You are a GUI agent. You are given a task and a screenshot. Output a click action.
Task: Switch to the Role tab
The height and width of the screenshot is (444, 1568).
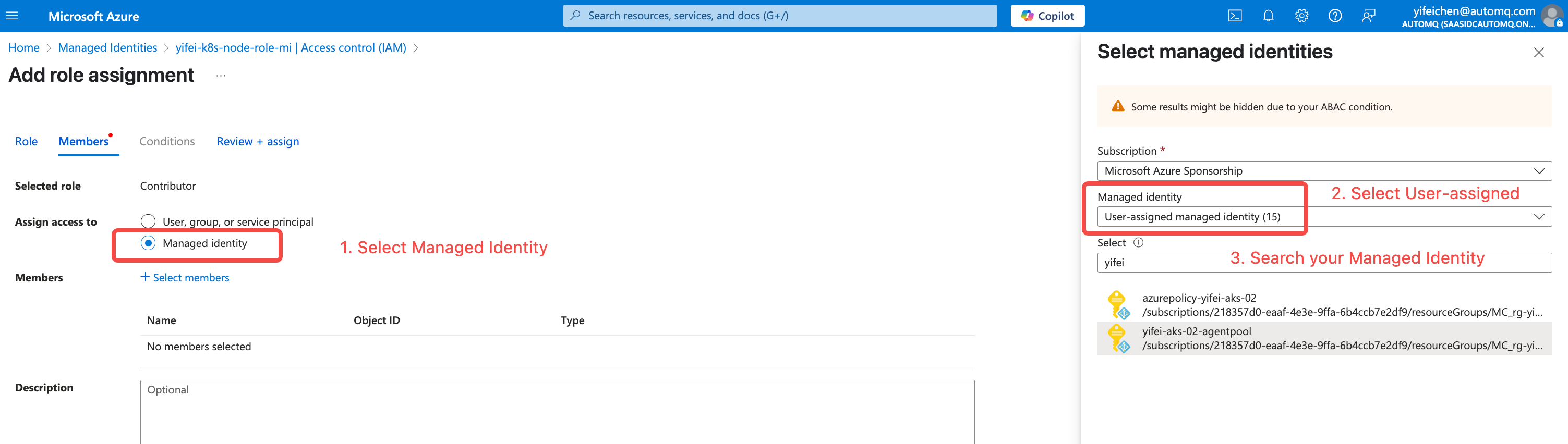point(26,141)
